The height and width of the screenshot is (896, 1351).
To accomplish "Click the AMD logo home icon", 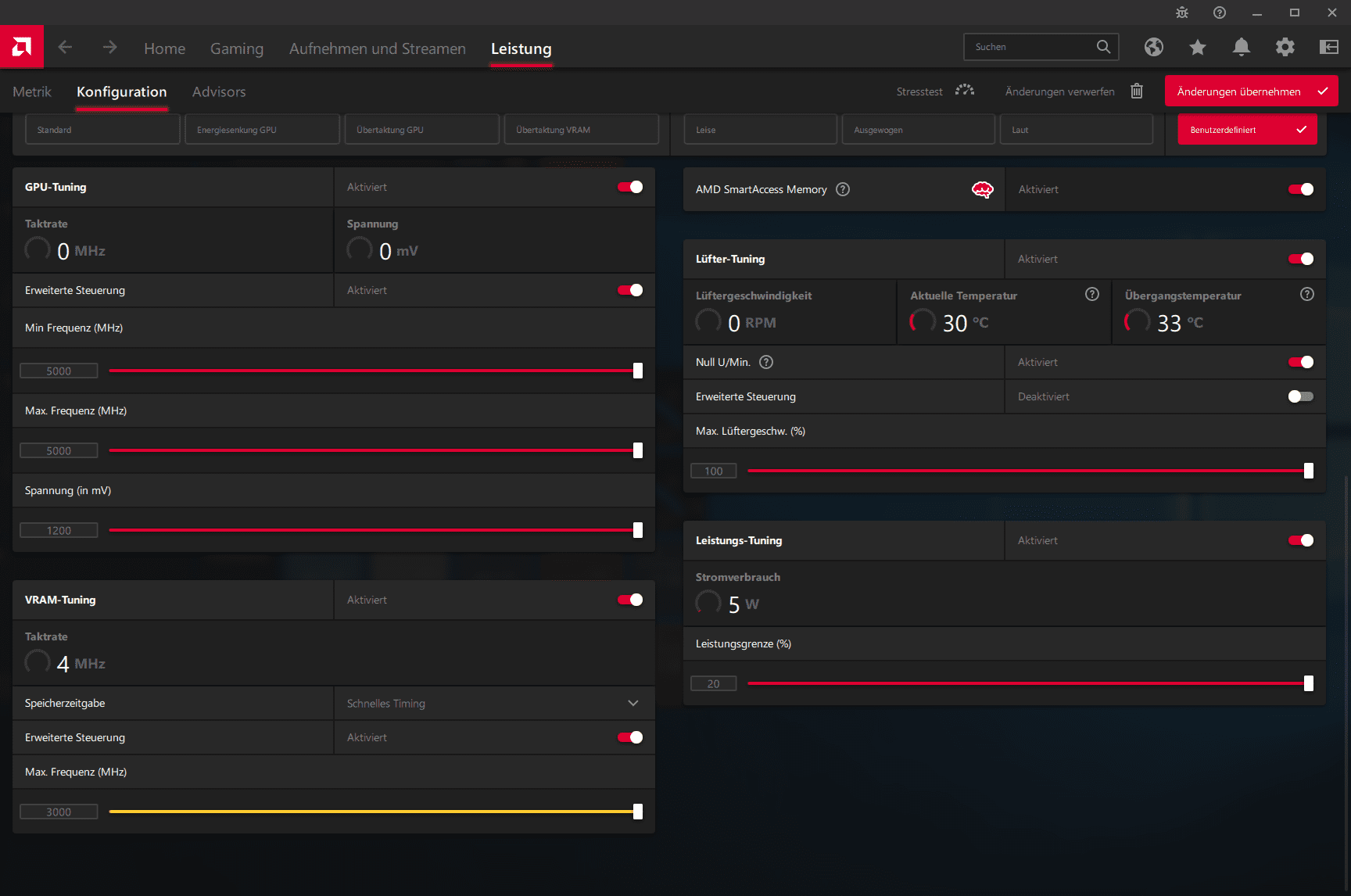I will (x=22, y=47).
